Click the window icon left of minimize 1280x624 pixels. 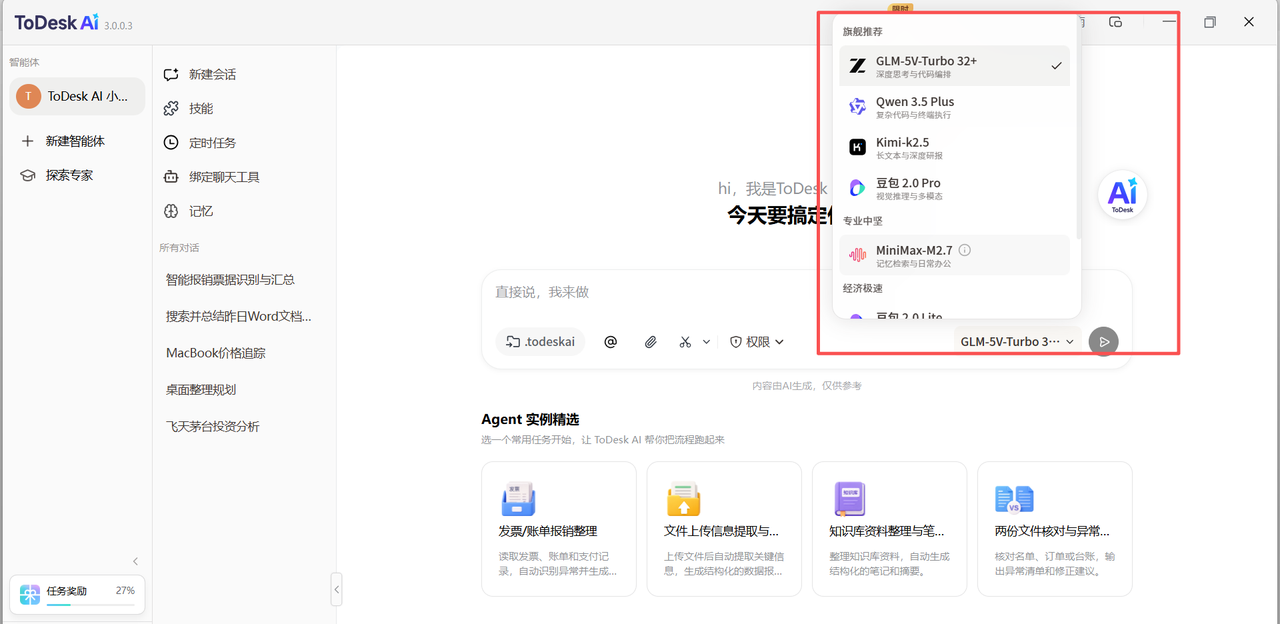(1116, 22)
